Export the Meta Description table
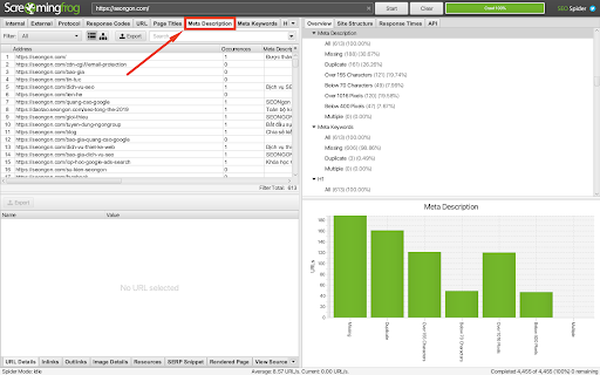 pos(130,36)
